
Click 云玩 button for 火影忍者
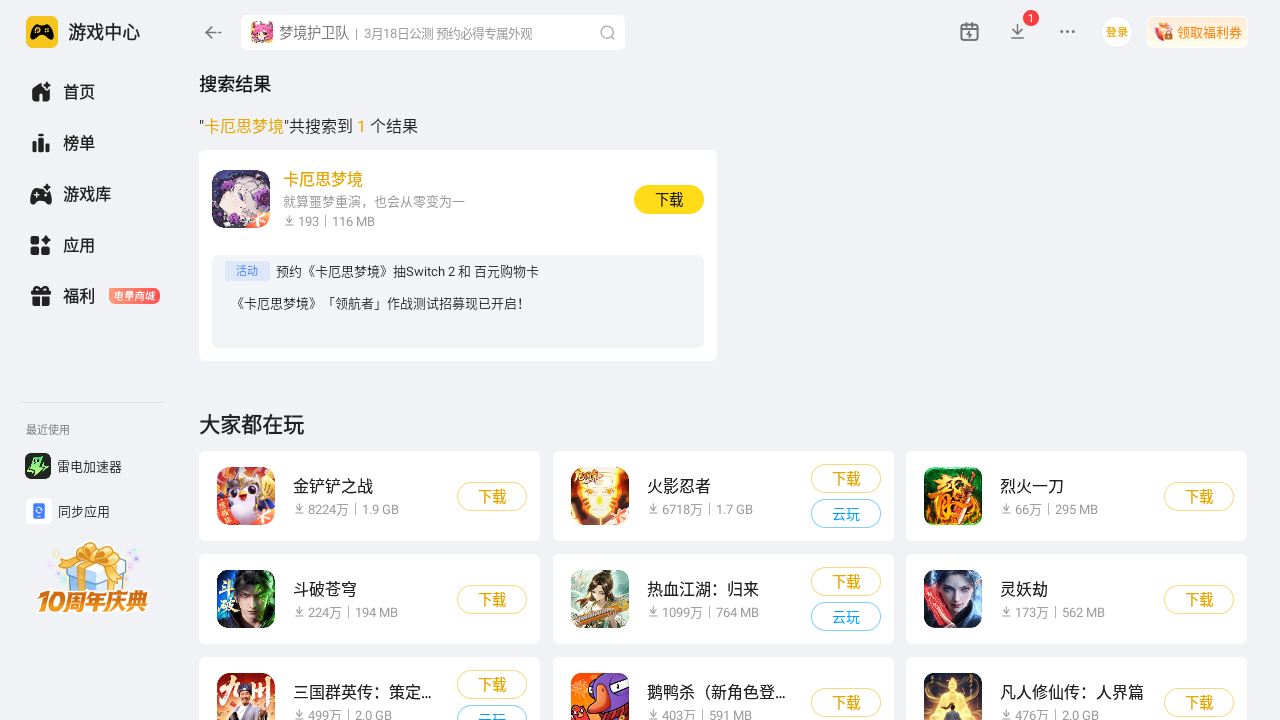(846, 514)
